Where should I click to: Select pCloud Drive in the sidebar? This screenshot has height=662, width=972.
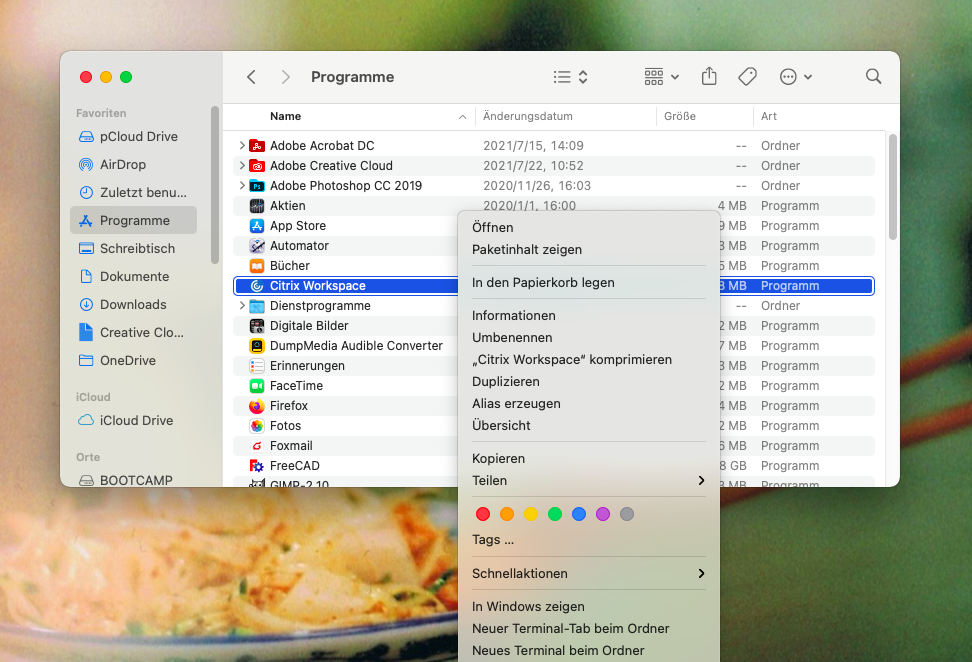(x=134, y=136)
